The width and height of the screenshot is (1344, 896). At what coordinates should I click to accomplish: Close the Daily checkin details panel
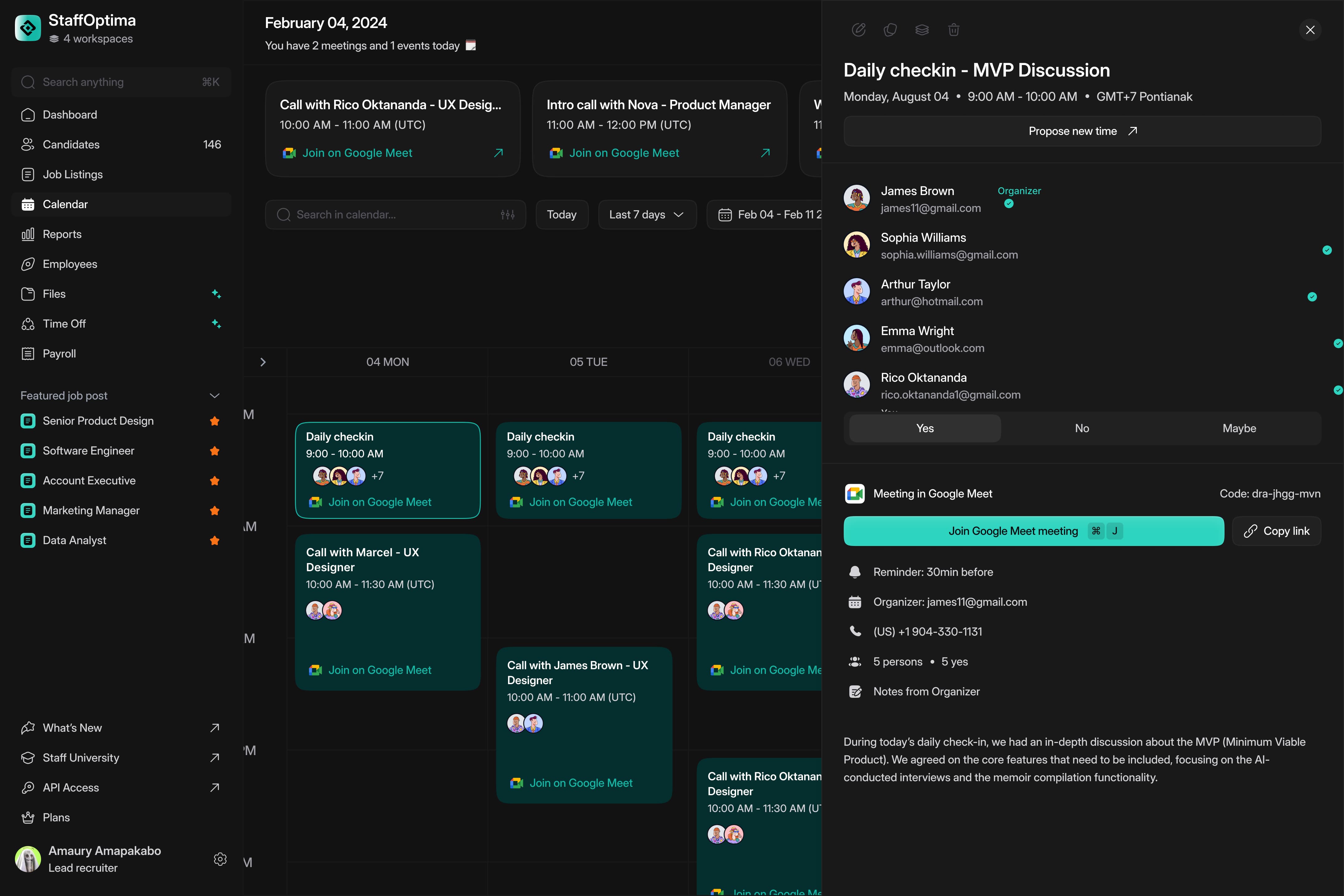[x=1310, y=30]
